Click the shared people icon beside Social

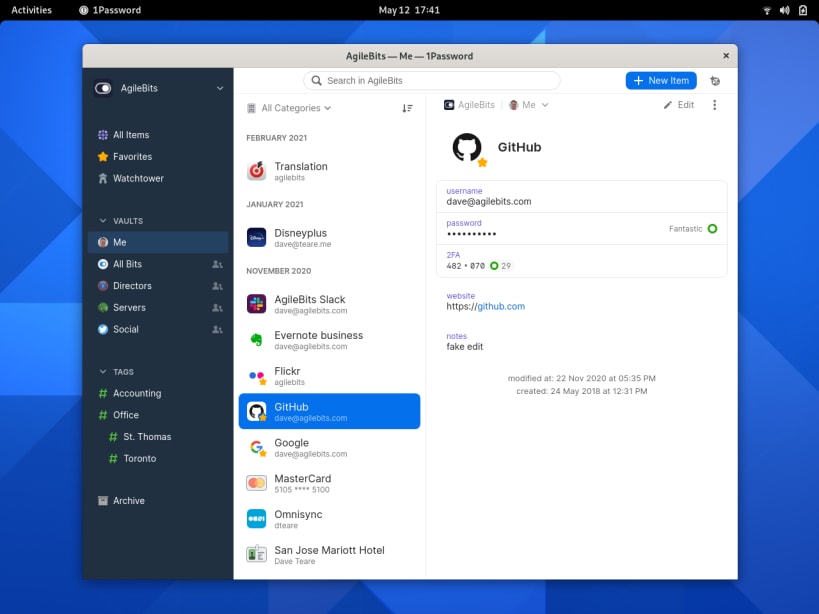[217, 329]
